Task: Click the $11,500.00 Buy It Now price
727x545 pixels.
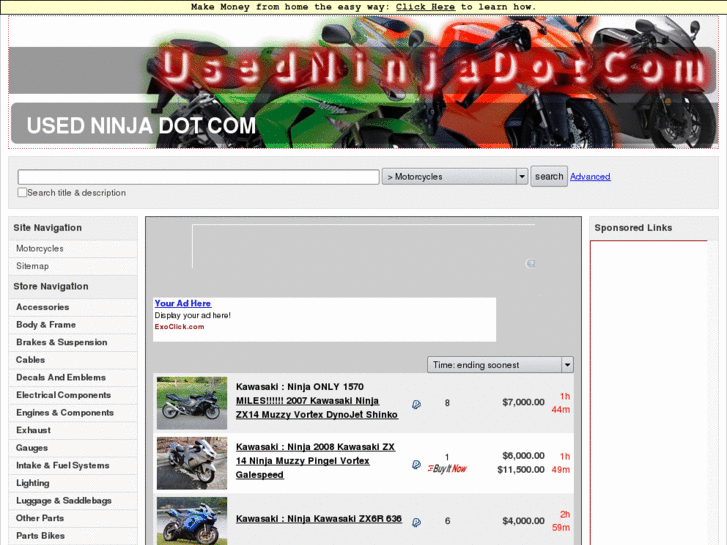Action: coord(521,470)
